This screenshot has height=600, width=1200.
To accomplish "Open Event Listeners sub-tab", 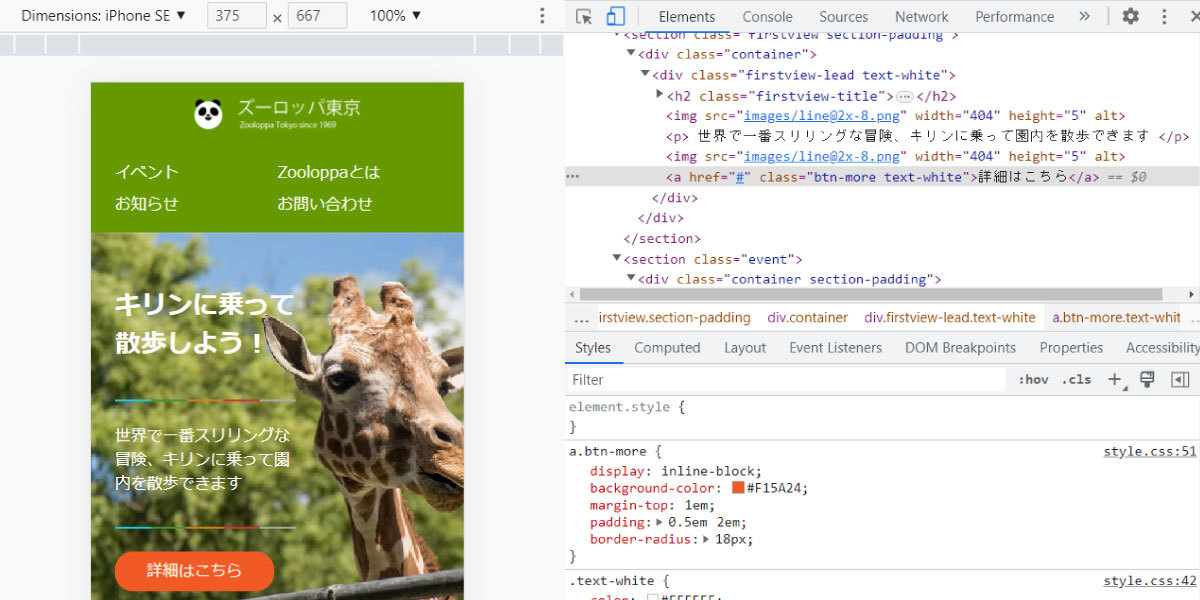I will pyautogui.click(x=836, y=348).
